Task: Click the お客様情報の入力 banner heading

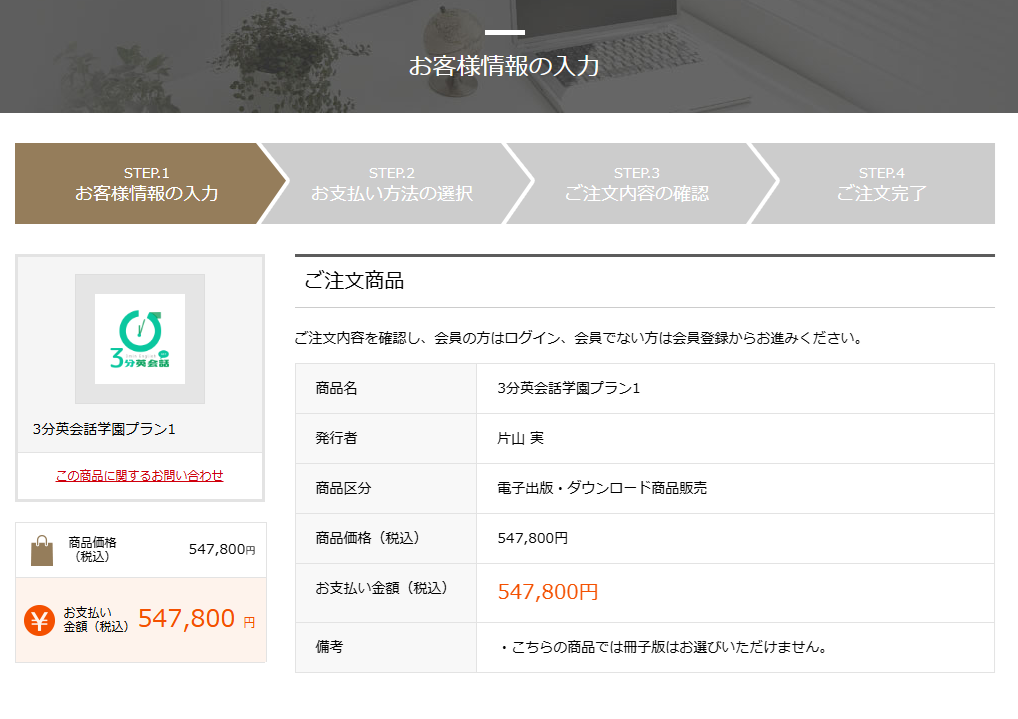Action: point(504,66)
